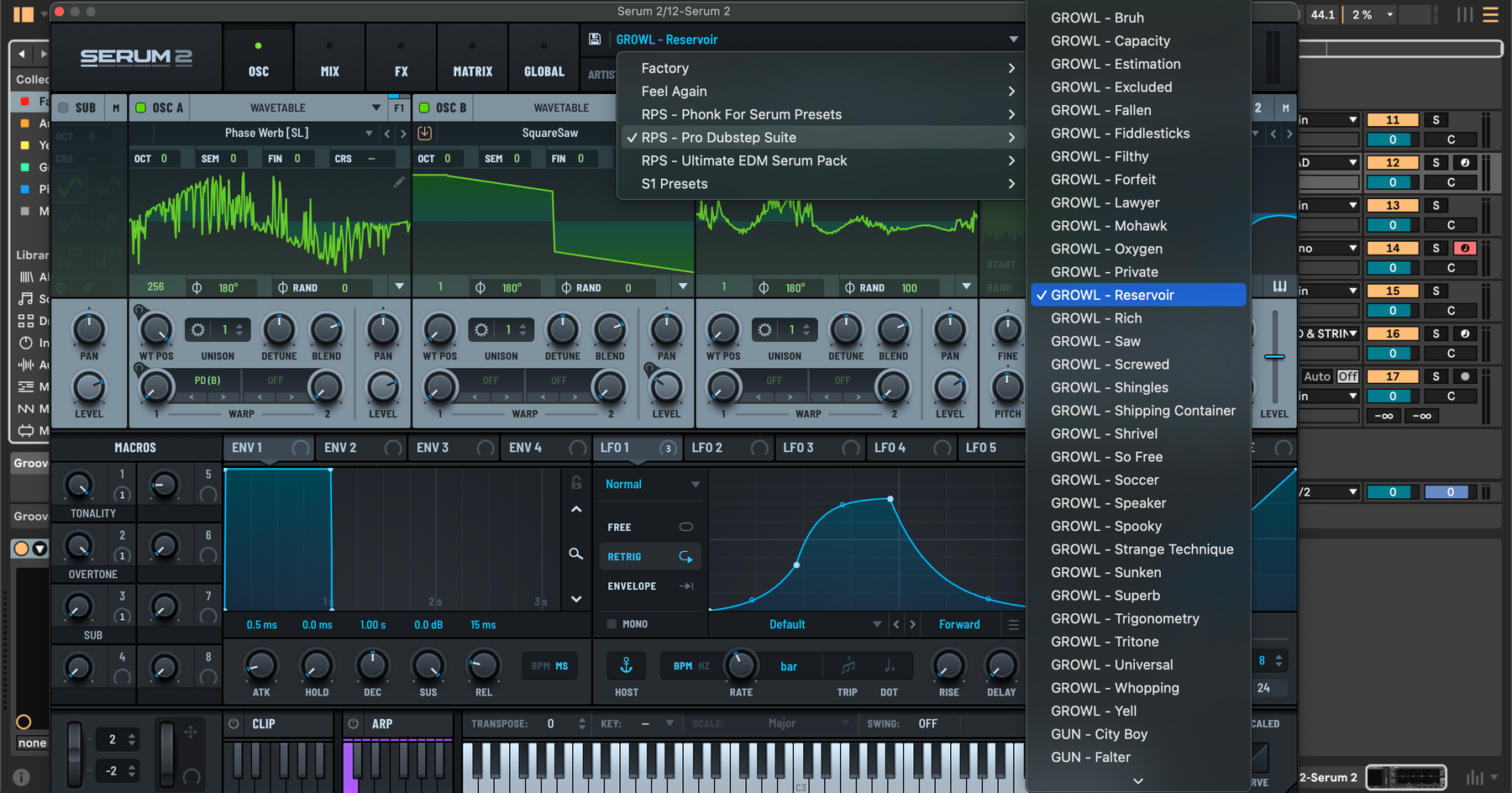Viewport: 1512px width, 793px height.
Task: Click the LFO triplet note icon
Action: pyautogui.click(x=848, y=666)
